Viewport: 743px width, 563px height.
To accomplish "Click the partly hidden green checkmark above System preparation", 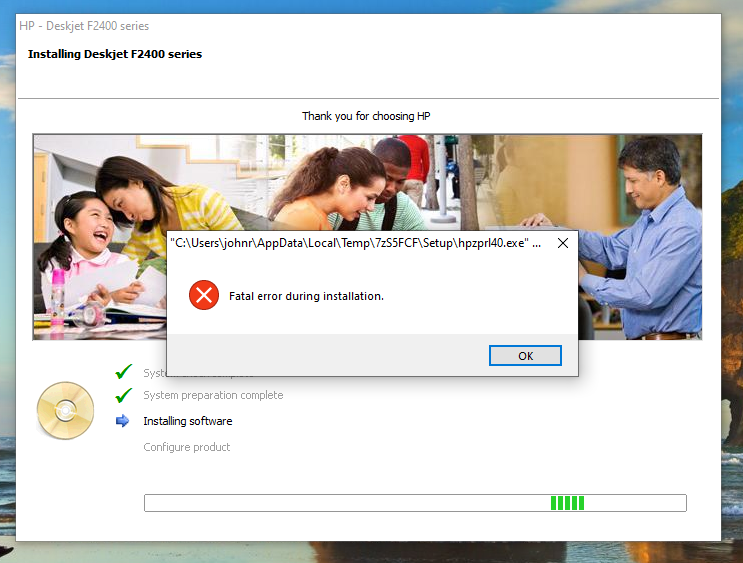I will click(x=124, y=371).
